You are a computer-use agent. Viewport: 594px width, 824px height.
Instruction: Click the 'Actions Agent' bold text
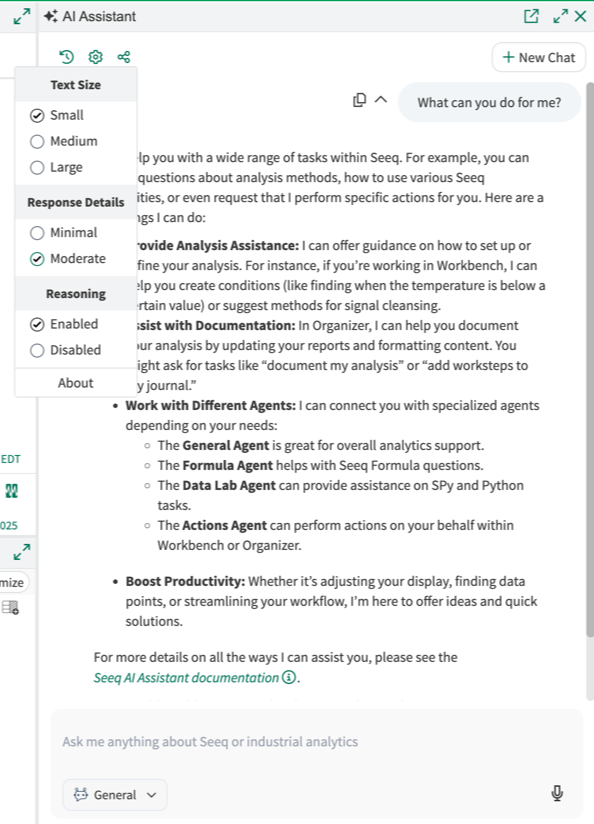point(224,526)
